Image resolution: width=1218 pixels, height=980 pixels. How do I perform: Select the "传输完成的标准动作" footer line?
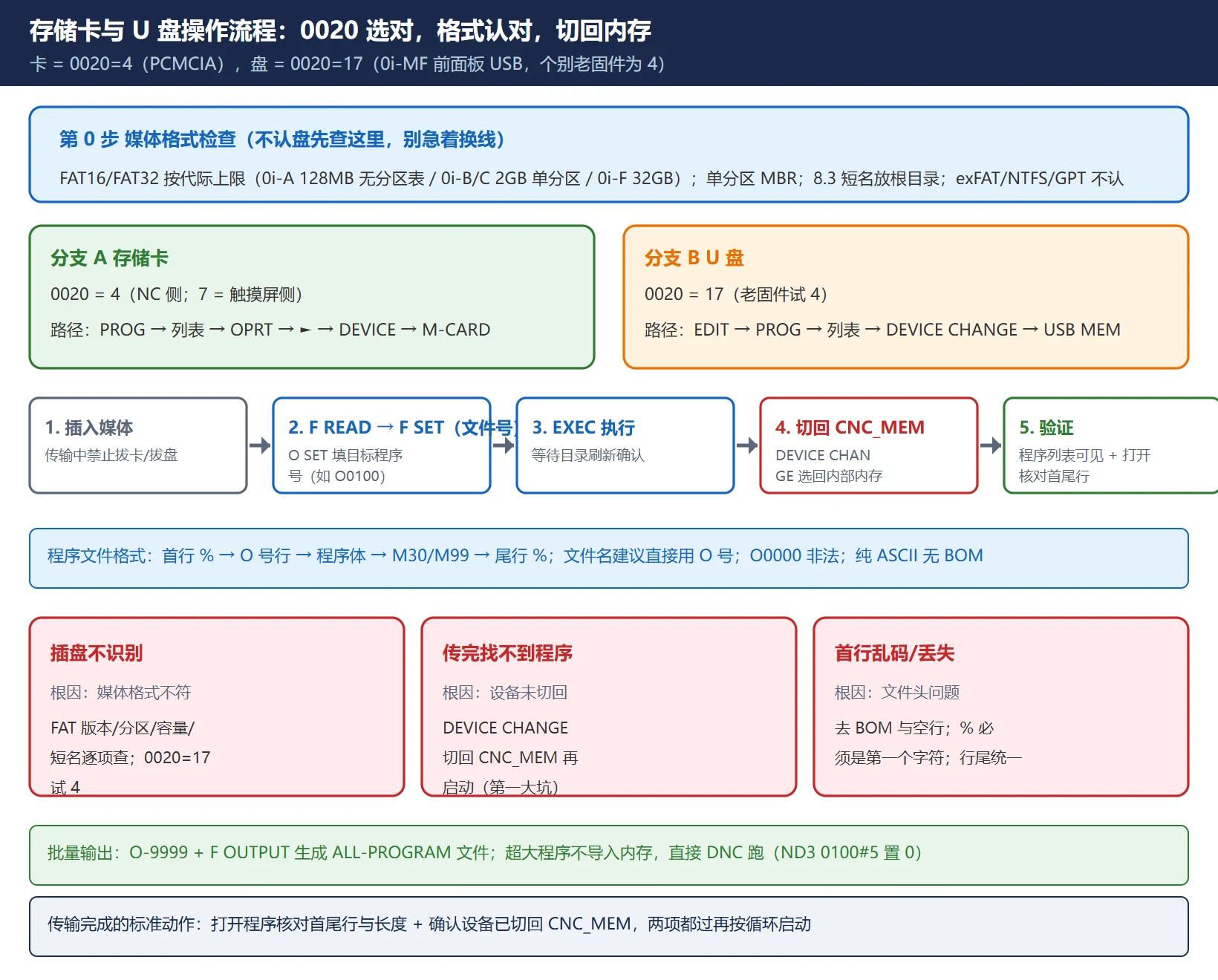coord(429,924)
